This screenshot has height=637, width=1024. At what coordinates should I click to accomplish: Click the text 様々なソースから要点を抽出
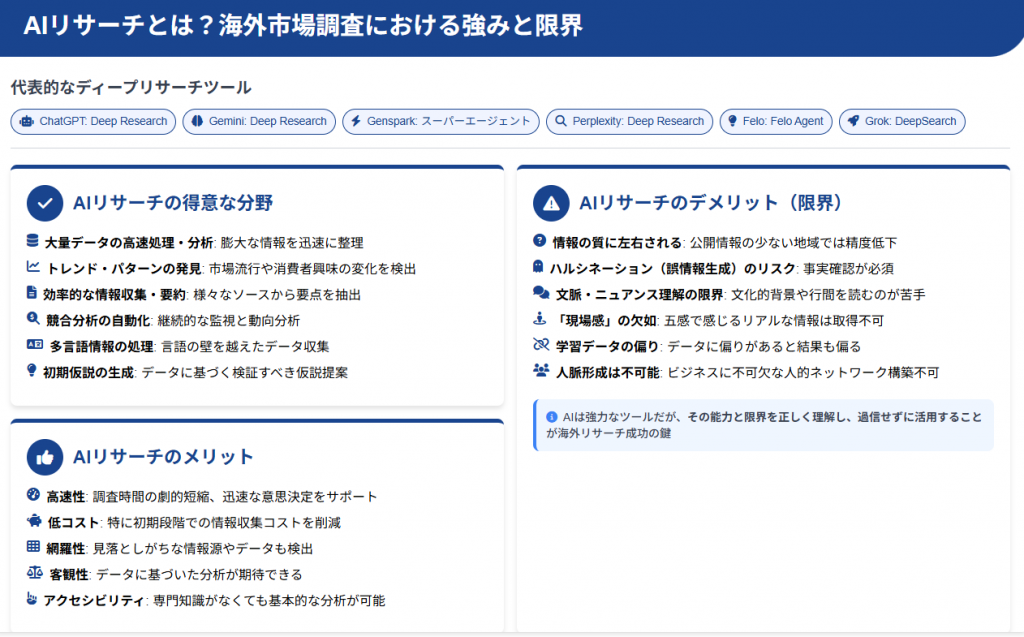277,295
